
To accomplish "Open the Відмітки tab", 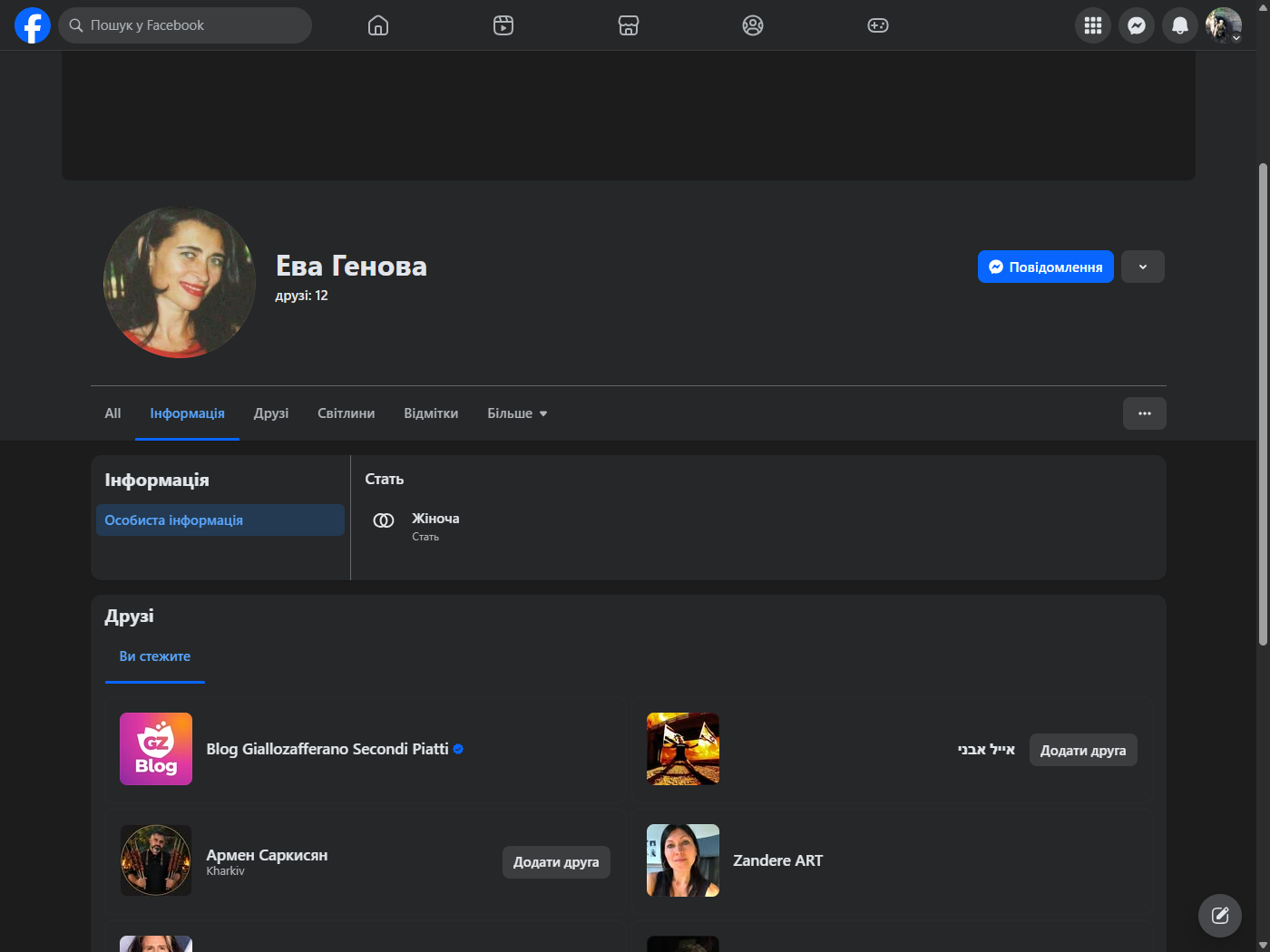I will (431, 413).
